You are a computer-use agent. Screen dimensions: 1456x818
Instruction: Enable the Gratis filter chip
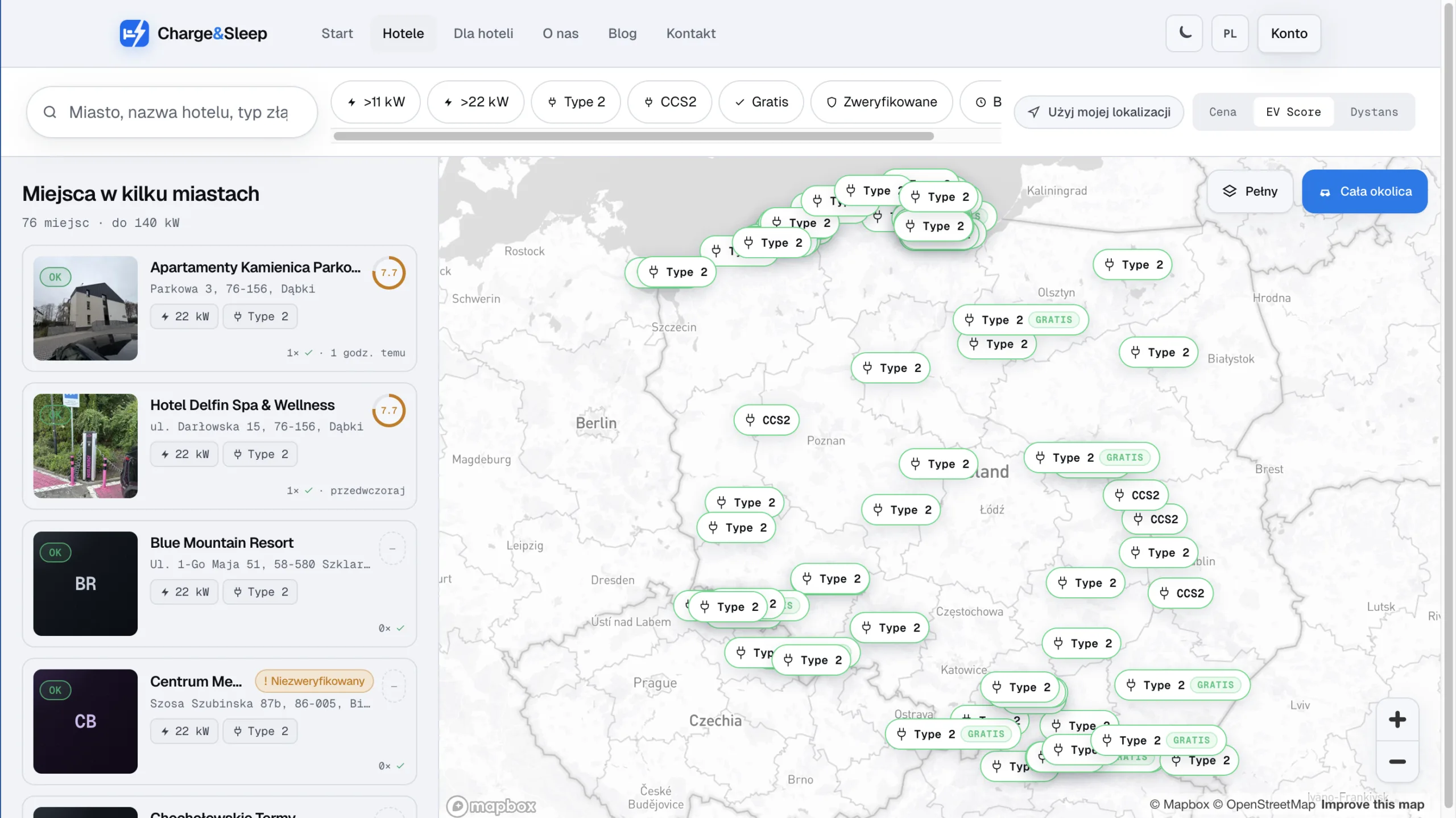(x=761, y=102)
